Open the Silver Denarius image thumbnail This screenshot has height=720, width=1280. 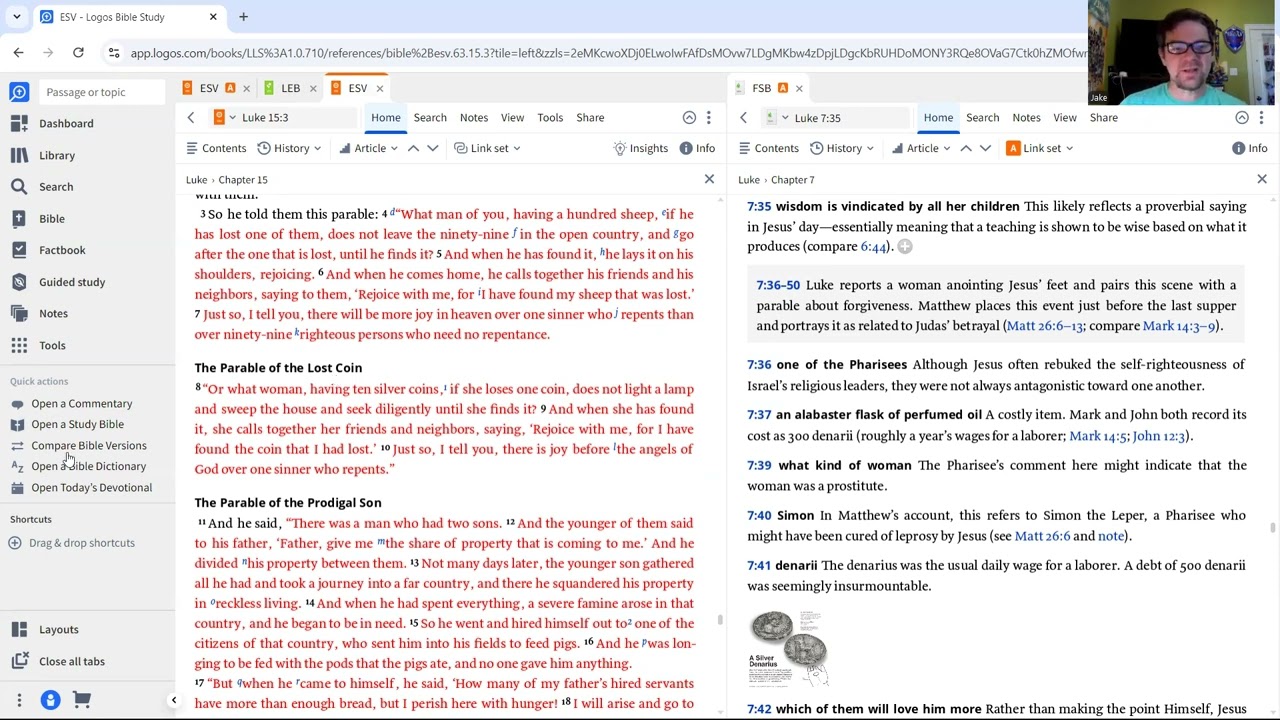790,648
